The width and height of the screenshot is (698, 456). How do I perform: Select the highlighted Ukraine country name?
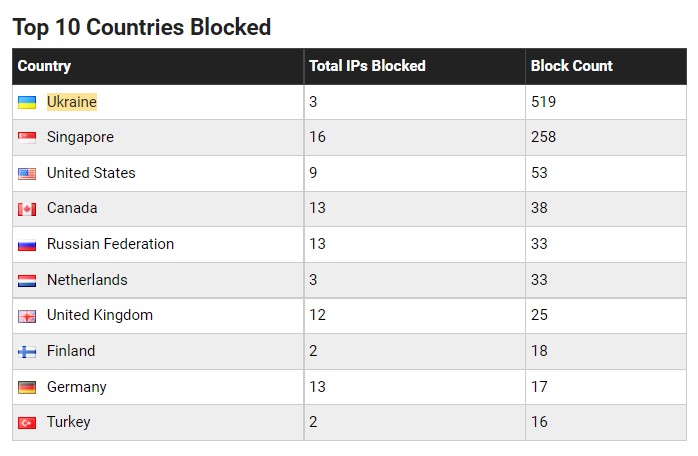click(x=72, y=102)
